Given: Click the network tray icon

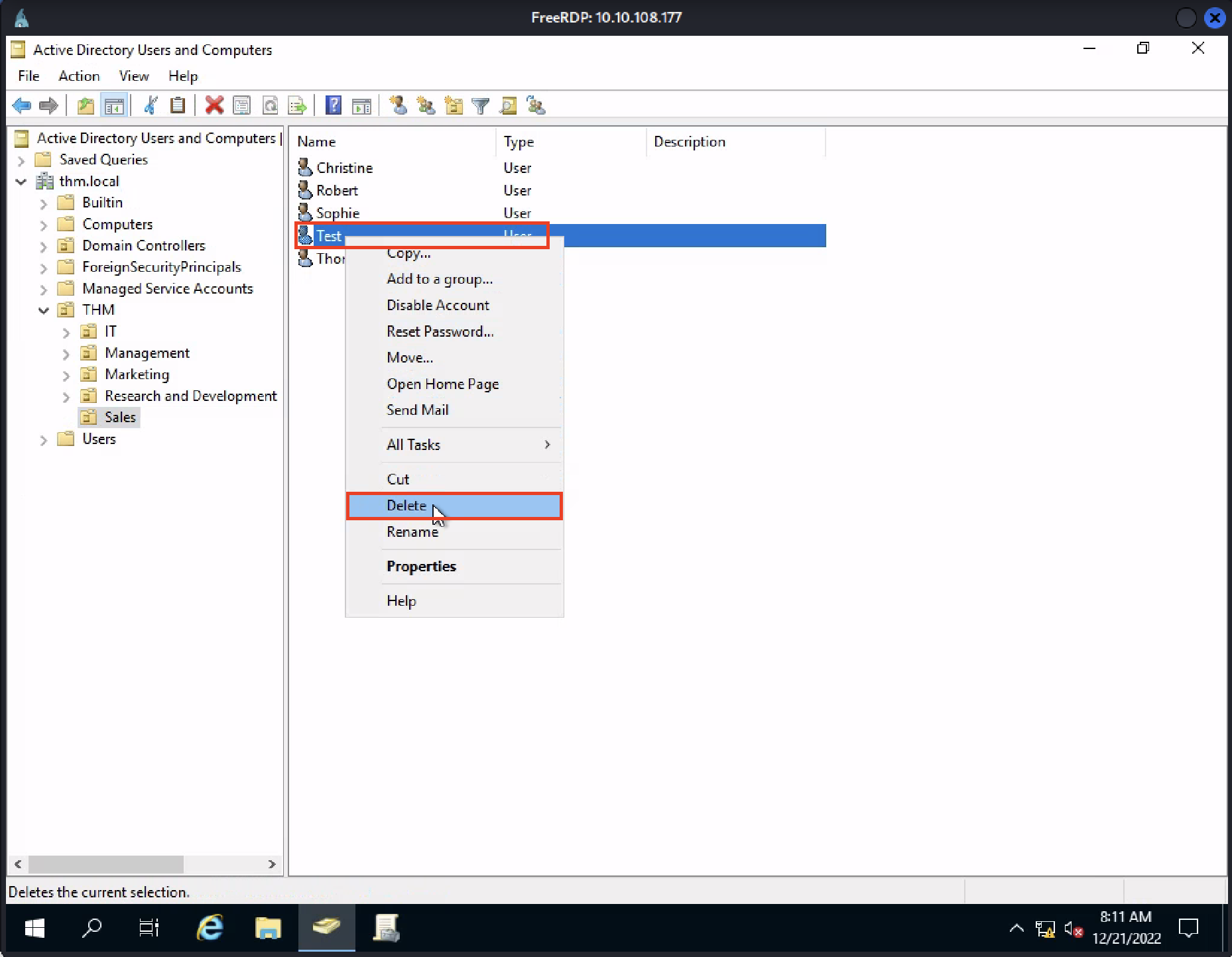Looking at the screenshot, I should pyautogui.click(x=1045, y=929).
